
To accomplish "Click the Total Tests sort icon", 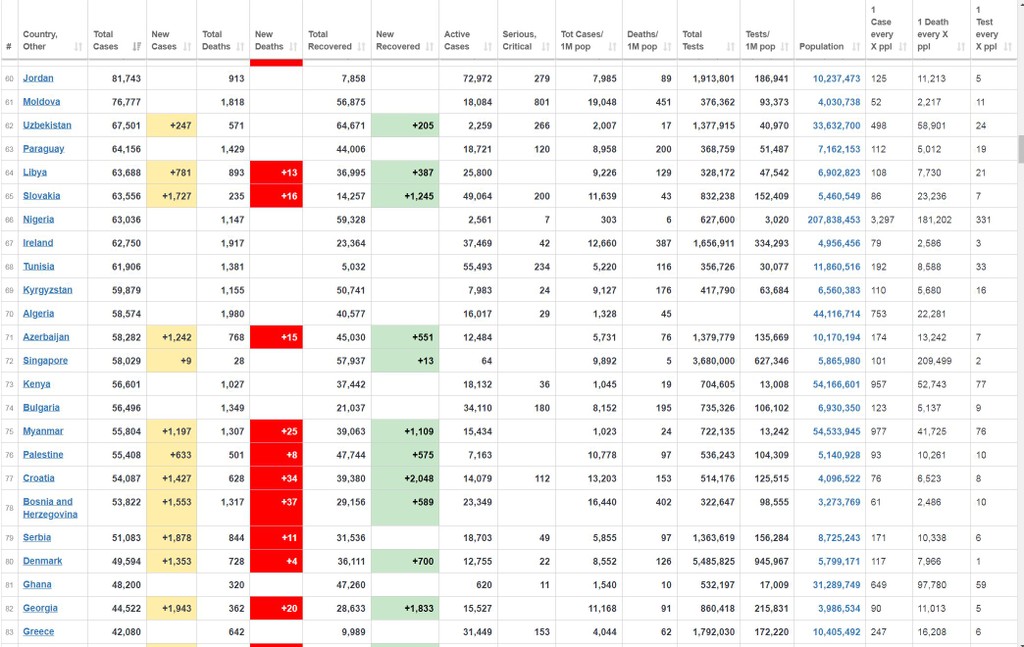I will (x=731, y=46).
